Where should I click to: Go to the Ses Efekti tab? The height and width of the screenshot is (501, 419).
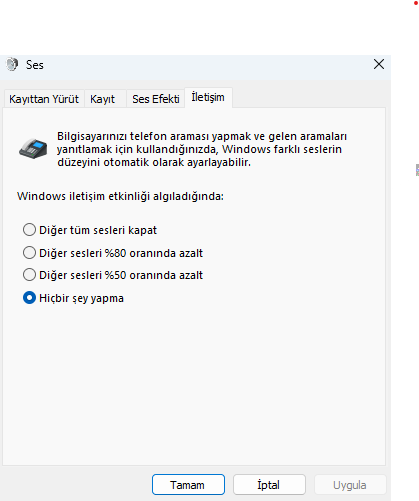click(156, 99)
